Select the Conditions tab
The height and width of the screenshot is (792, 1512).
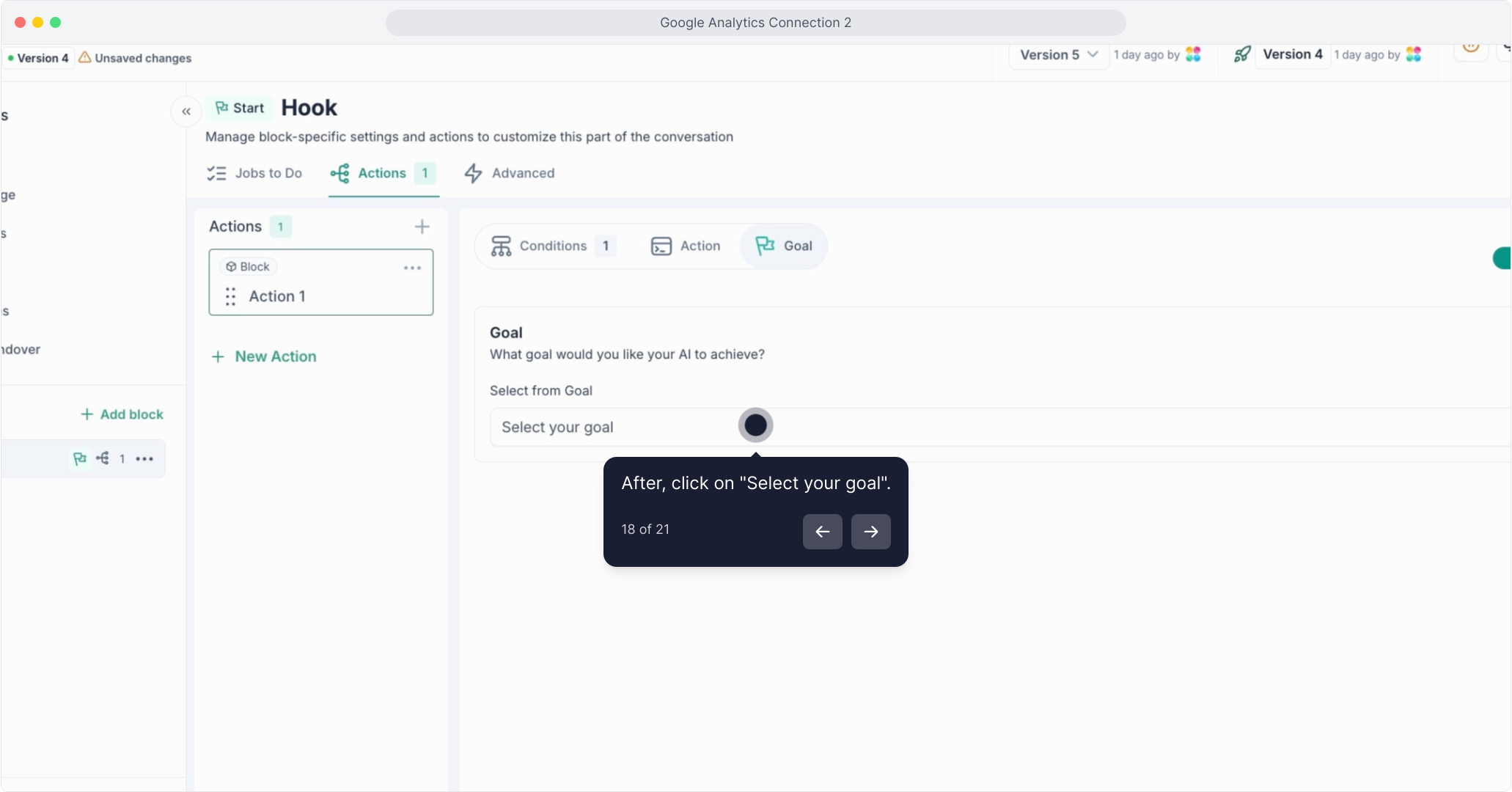tap(552, 246)
